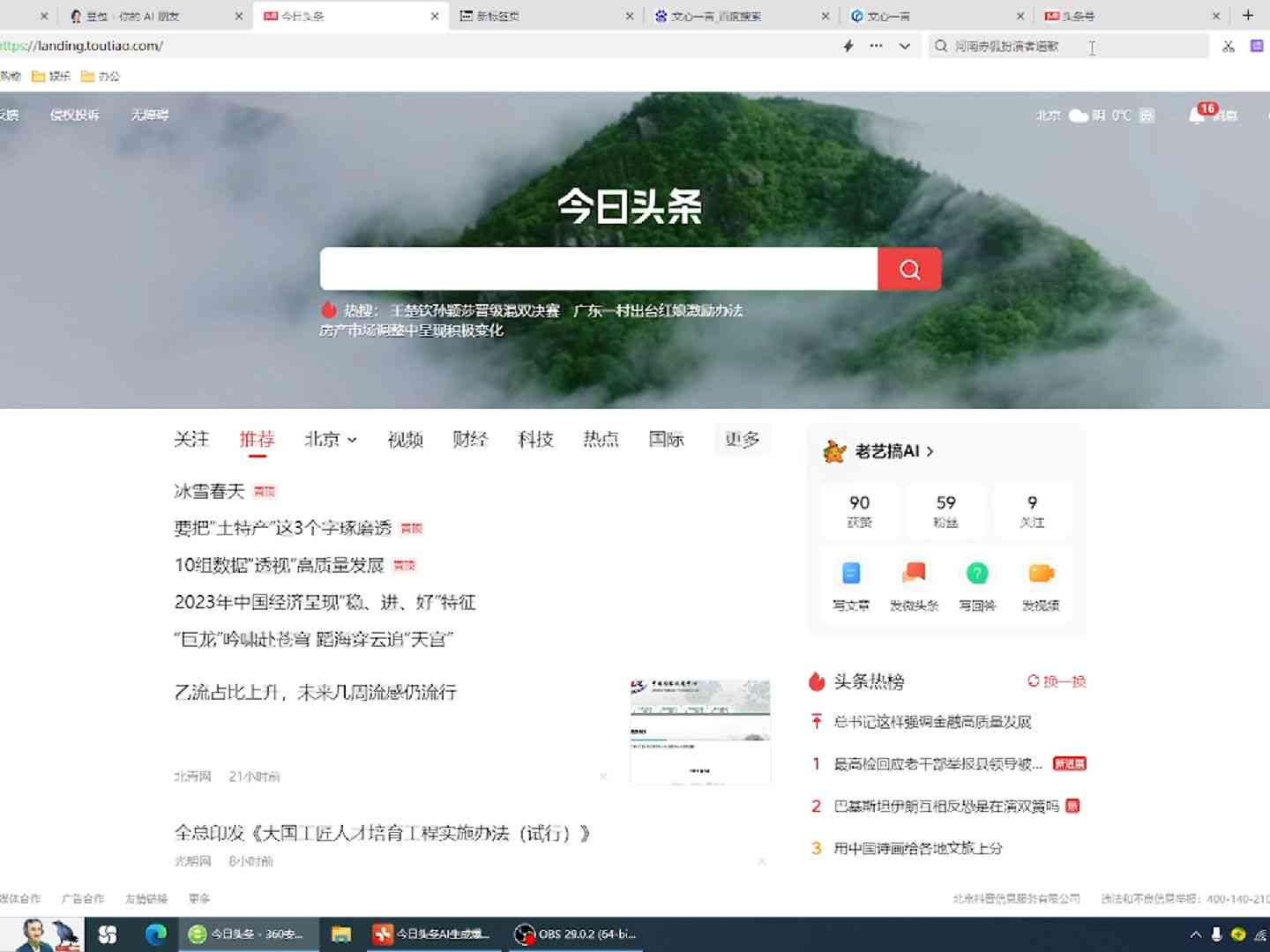Open hot item 用中国诗画给各地文旅上分
The width and height of the screenshot is (1270, 952).
point(918,849)
